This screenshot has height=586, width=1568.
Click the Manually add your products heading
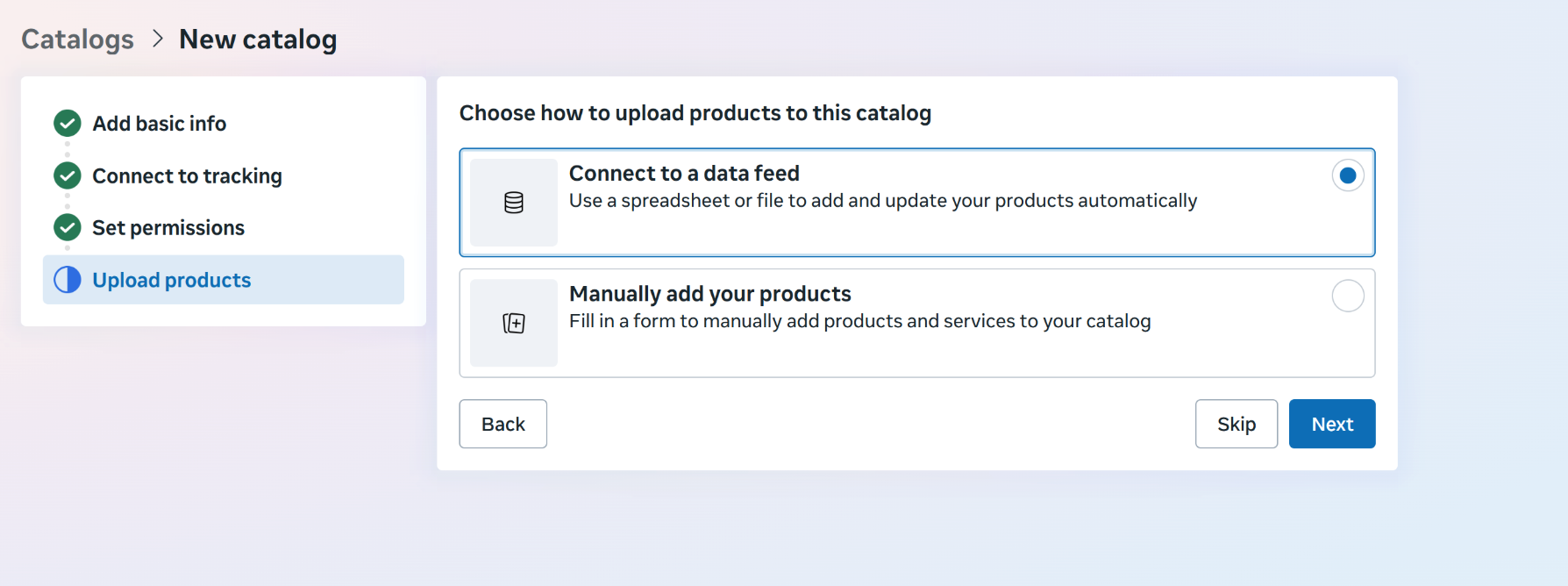(x=710, y=294)
